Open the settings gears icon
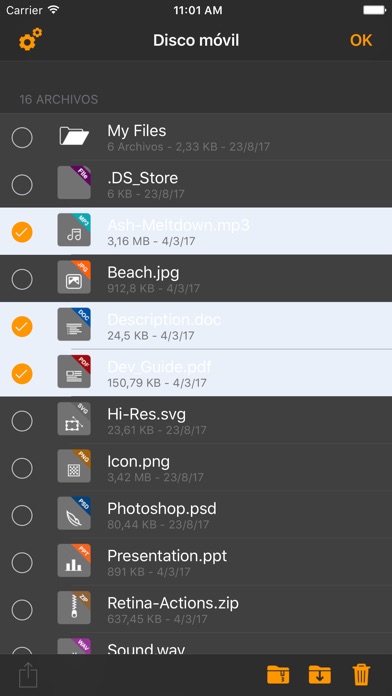Screen dimensions: 392x696 [x=30, y=40]
